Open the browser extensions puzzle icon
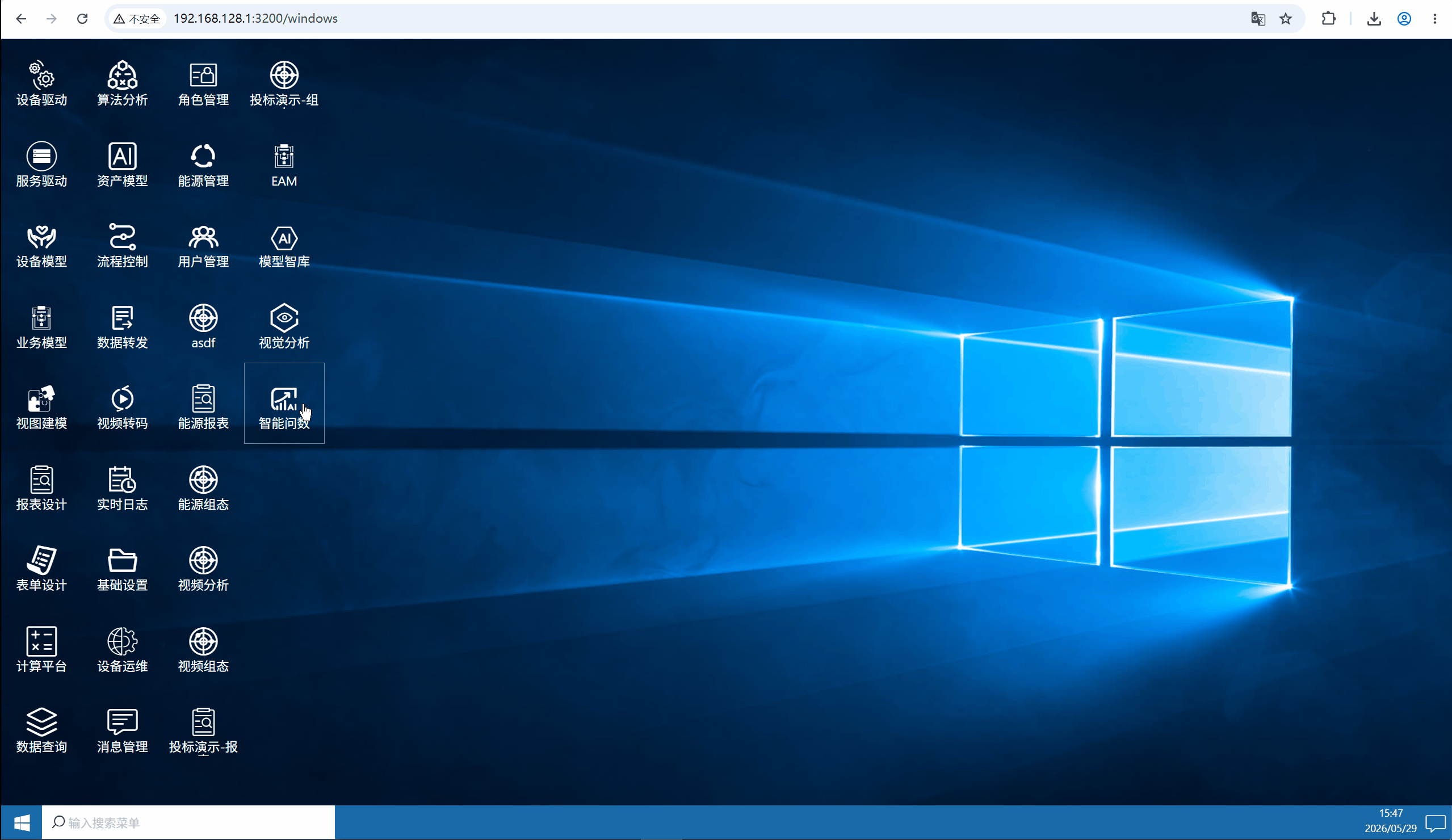The width and height of the screenshot is (1452, 840). point(1328,19)
